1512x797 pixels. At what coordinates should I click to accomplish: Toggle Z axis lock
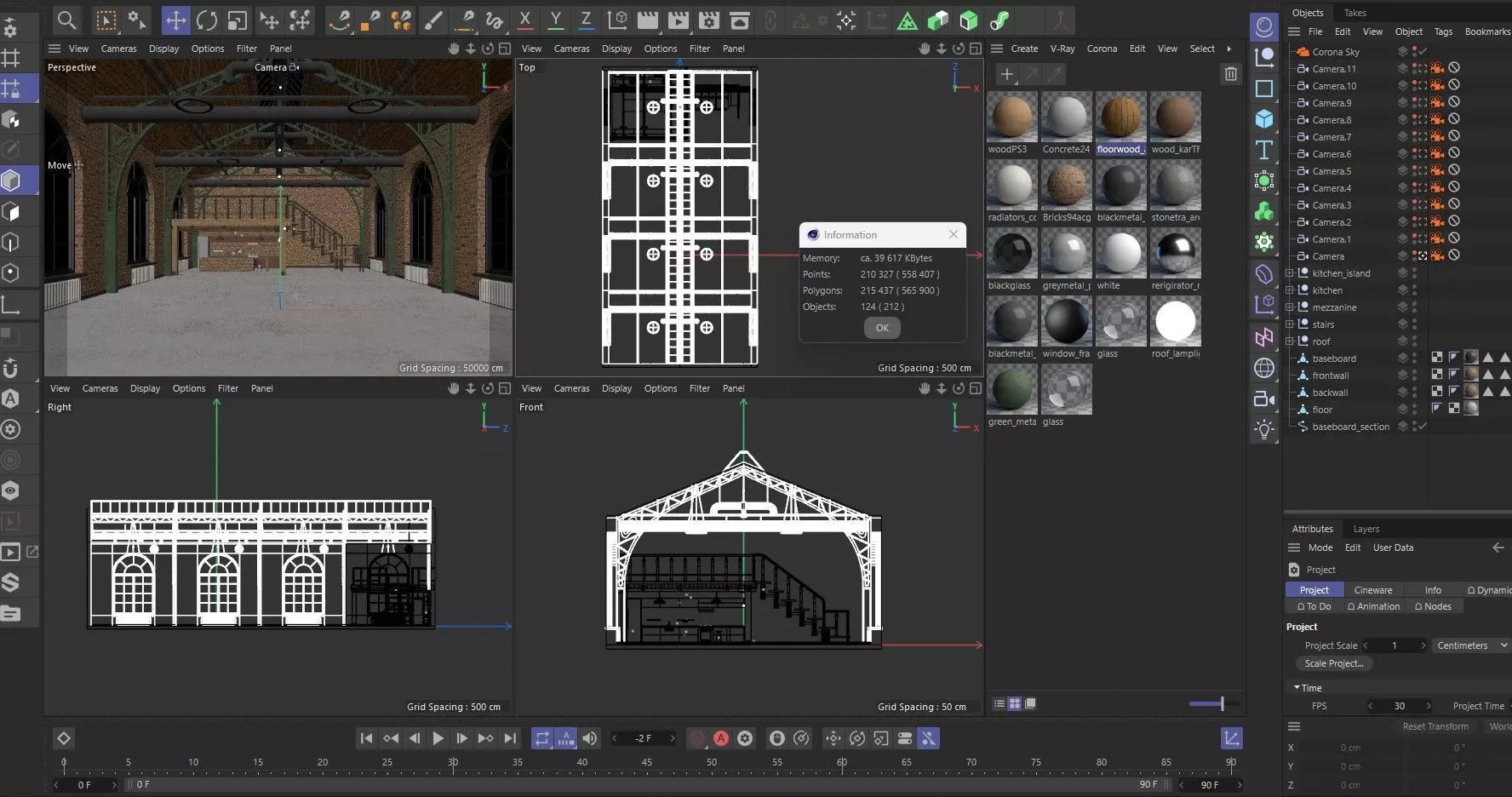coord(586,20)
